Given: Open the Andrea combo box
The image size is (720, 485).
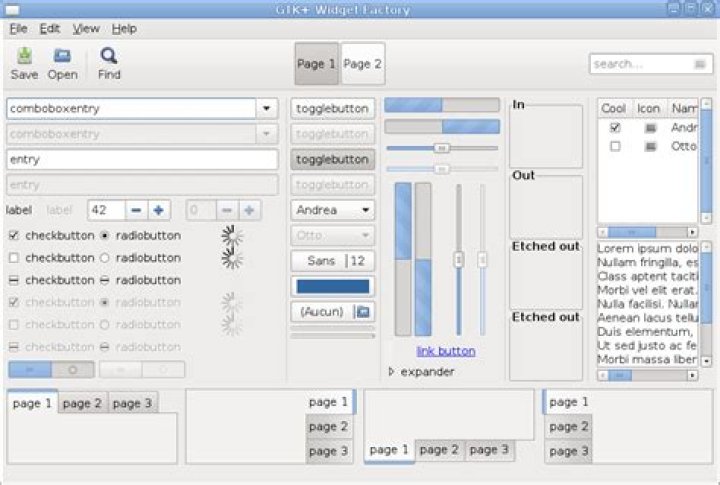Looking at the screenshot, I should tap(332, 210).
